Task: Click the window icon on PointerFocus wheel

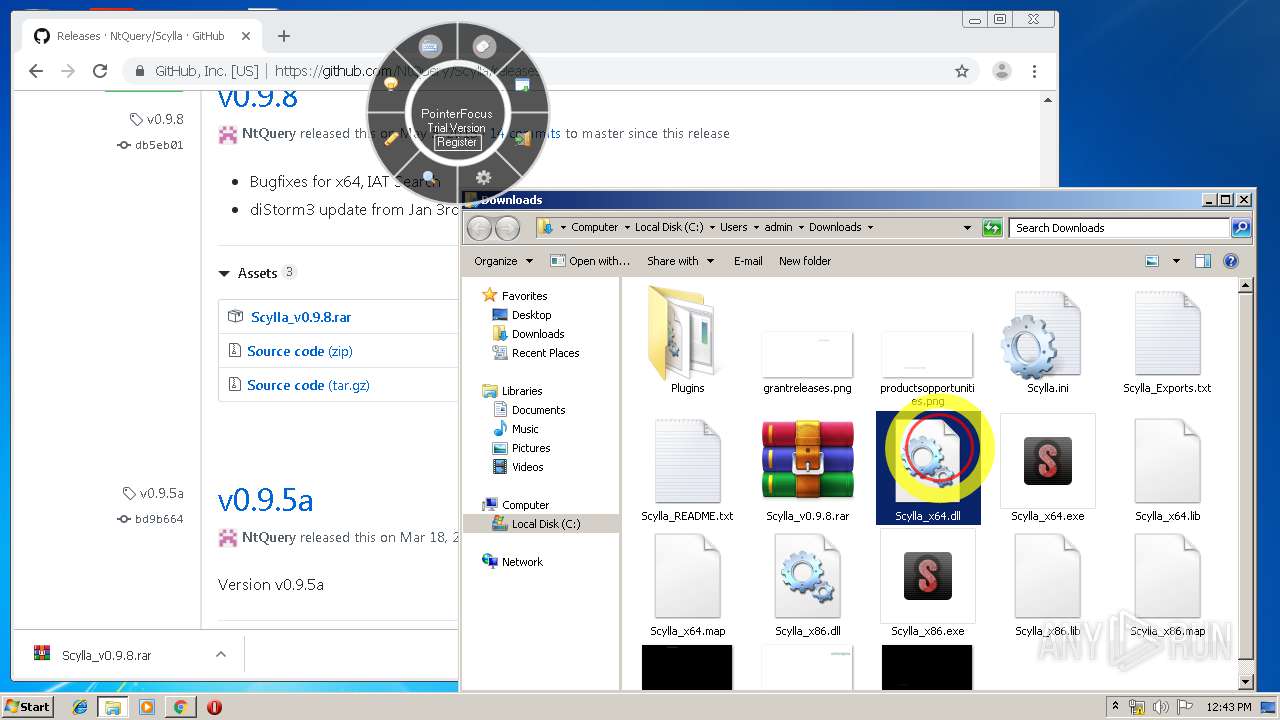Action: click(x=523, y=85)
